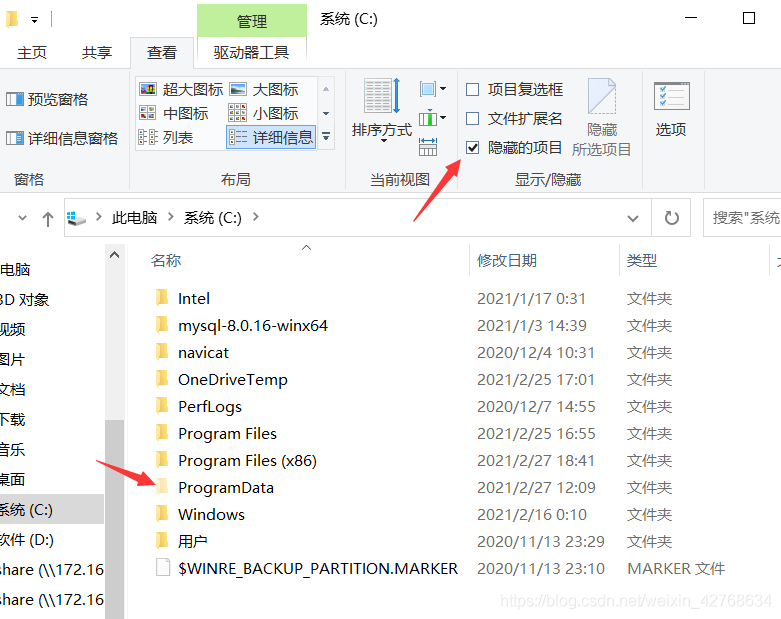Select List (列表) layout
The width and height of the screenshot is (781, 619).
pos(166,137)
